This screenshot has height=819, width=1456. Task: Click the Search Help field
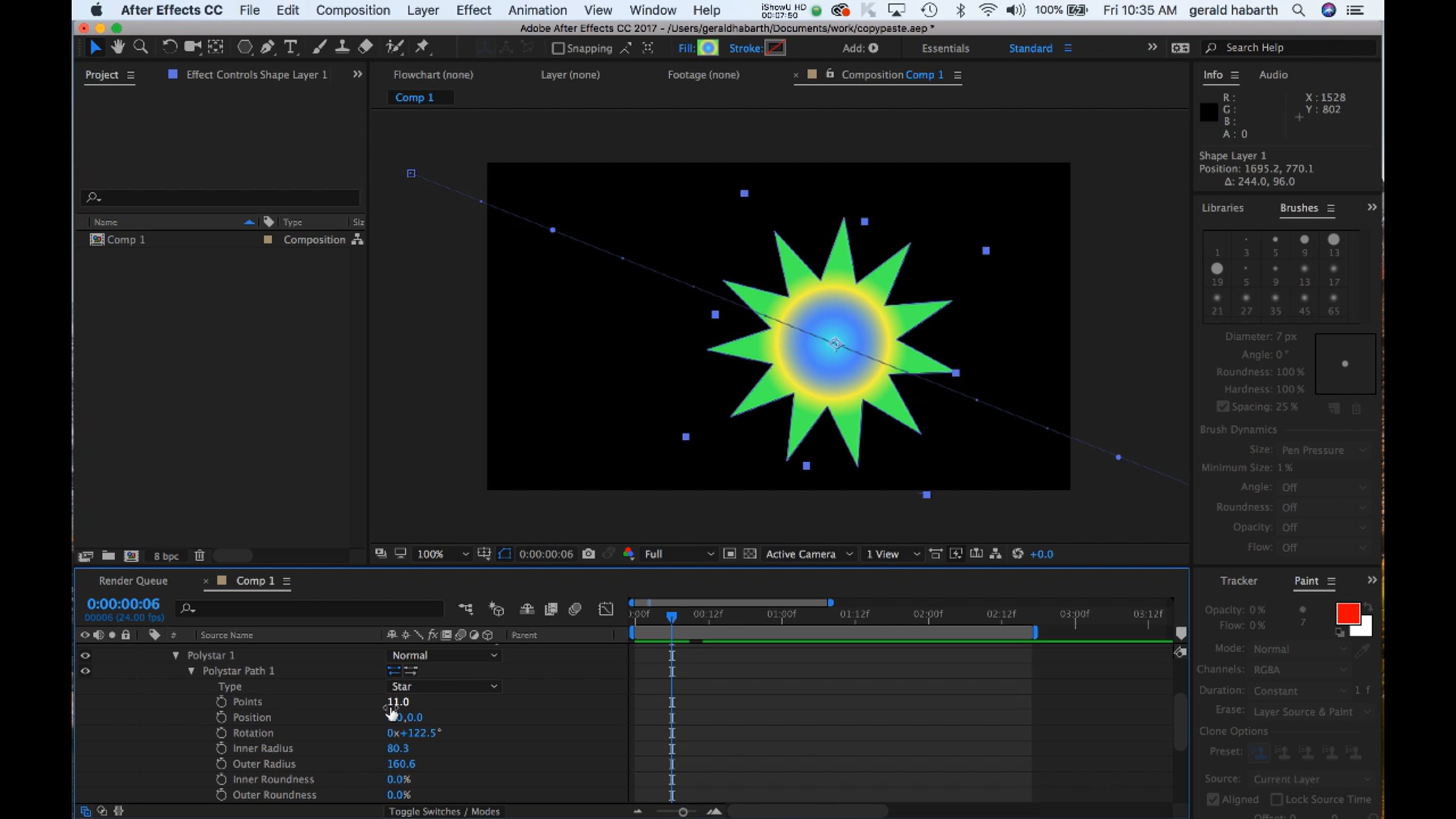pos(1286,47)
